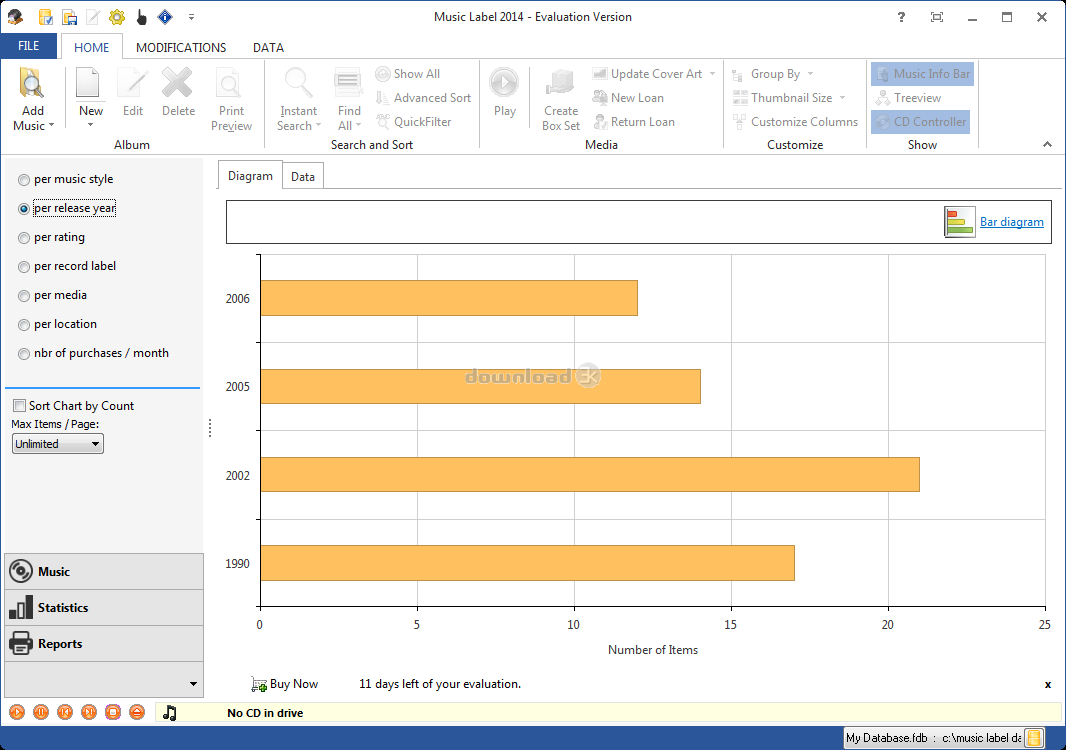This screenshot has height=750, width=1066.
Task: Enable Sort Chart by Count checkbox
Action: [20, 406]
